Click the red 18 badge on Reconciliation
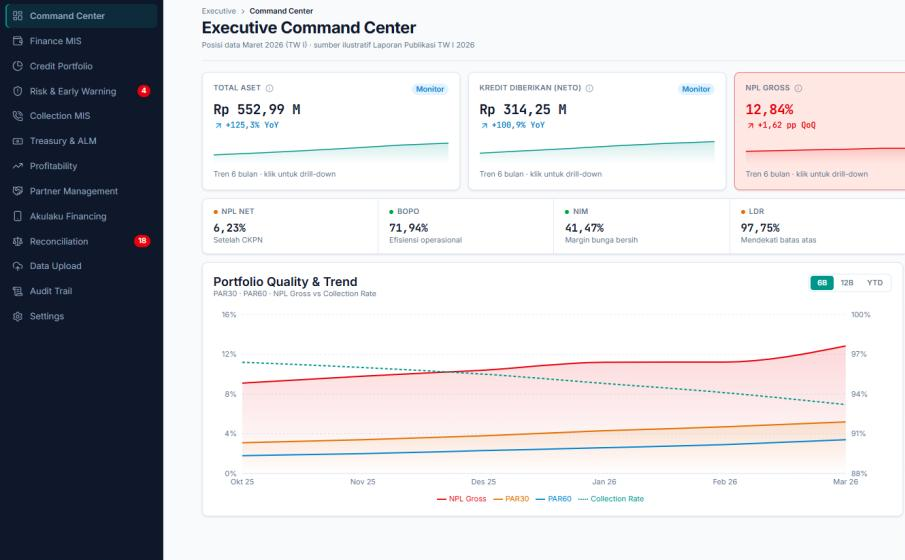Screen dimensions: 905x560 pos(142,241)
